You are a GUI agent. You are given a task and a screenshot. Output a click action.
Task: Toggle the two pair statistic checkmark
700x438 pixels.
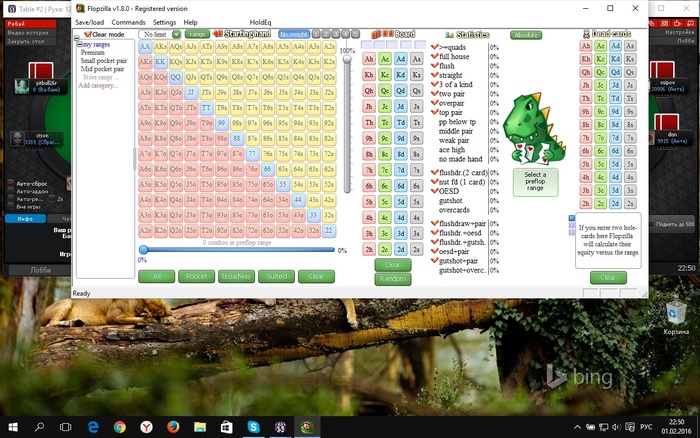point(434,93)
